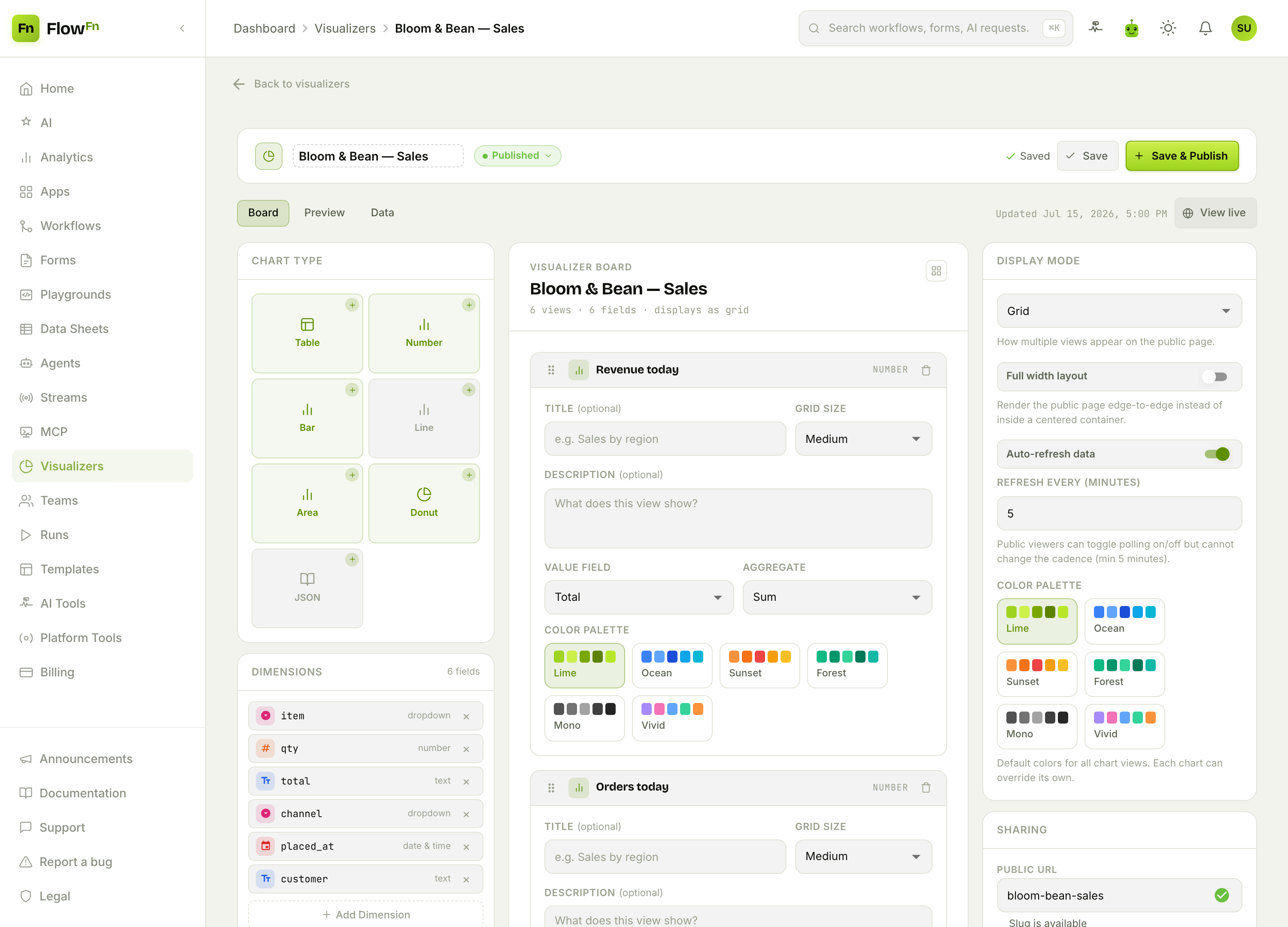The width and height of the screenshot is (1288, 927).
Task: Open the AI activity pulse icon in header
Action: pos(1096,28)
